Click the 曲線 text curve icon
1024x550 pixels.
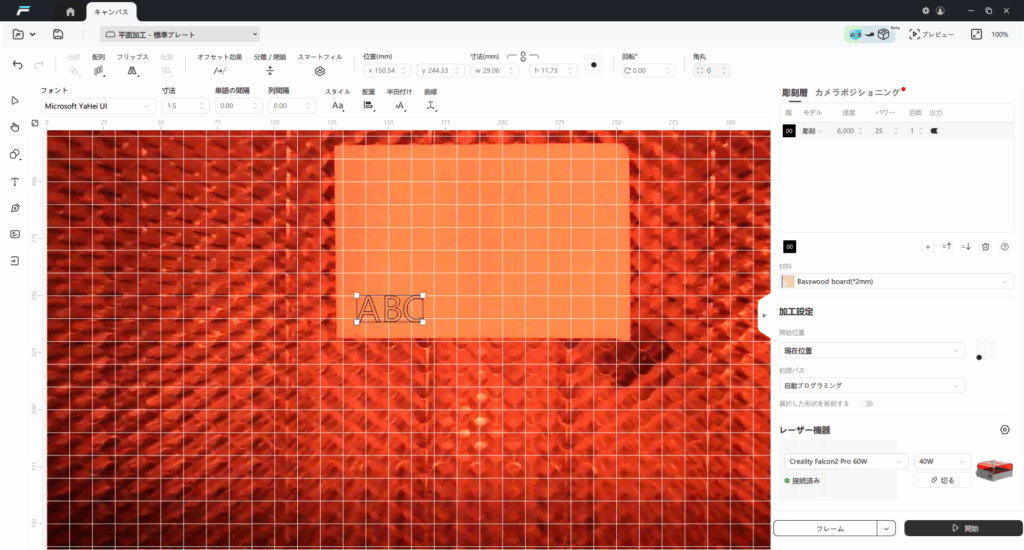point(431,106)
